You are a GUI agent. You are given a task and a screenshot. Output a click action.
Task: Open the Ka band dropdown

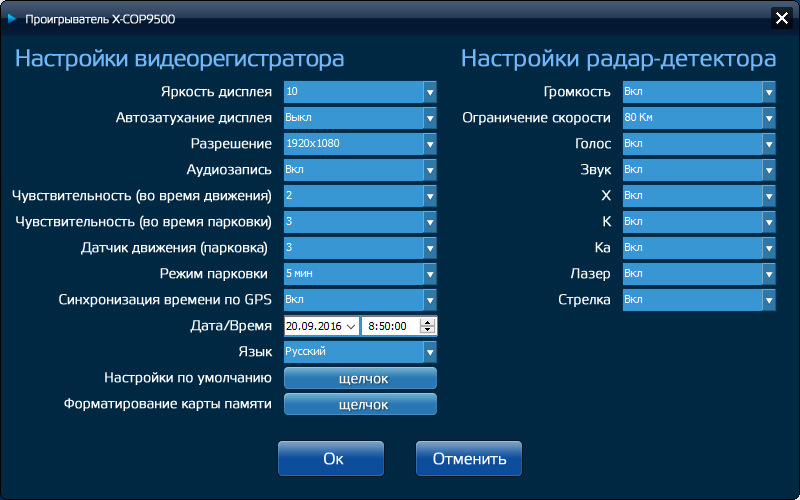tap(699, 248)
